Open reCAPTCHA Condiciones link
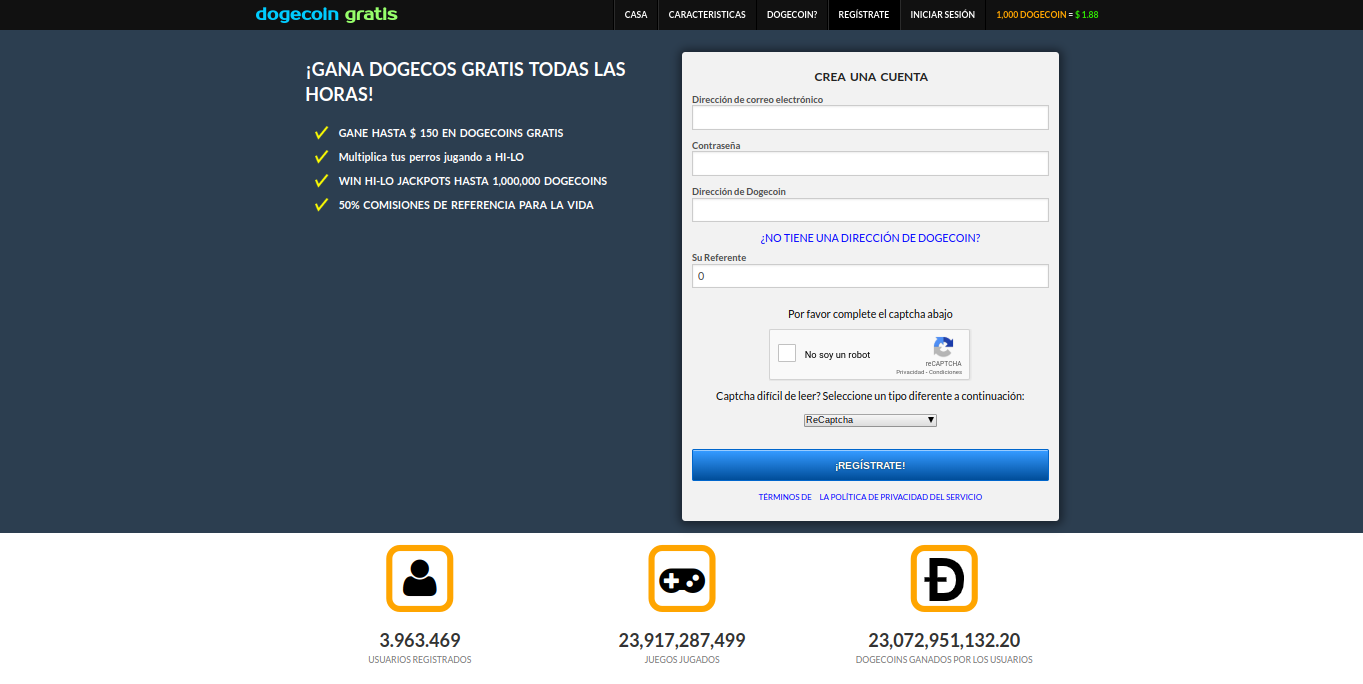Screen dimensions: 1363x684 pyautogui.click(x=945, y=372)
